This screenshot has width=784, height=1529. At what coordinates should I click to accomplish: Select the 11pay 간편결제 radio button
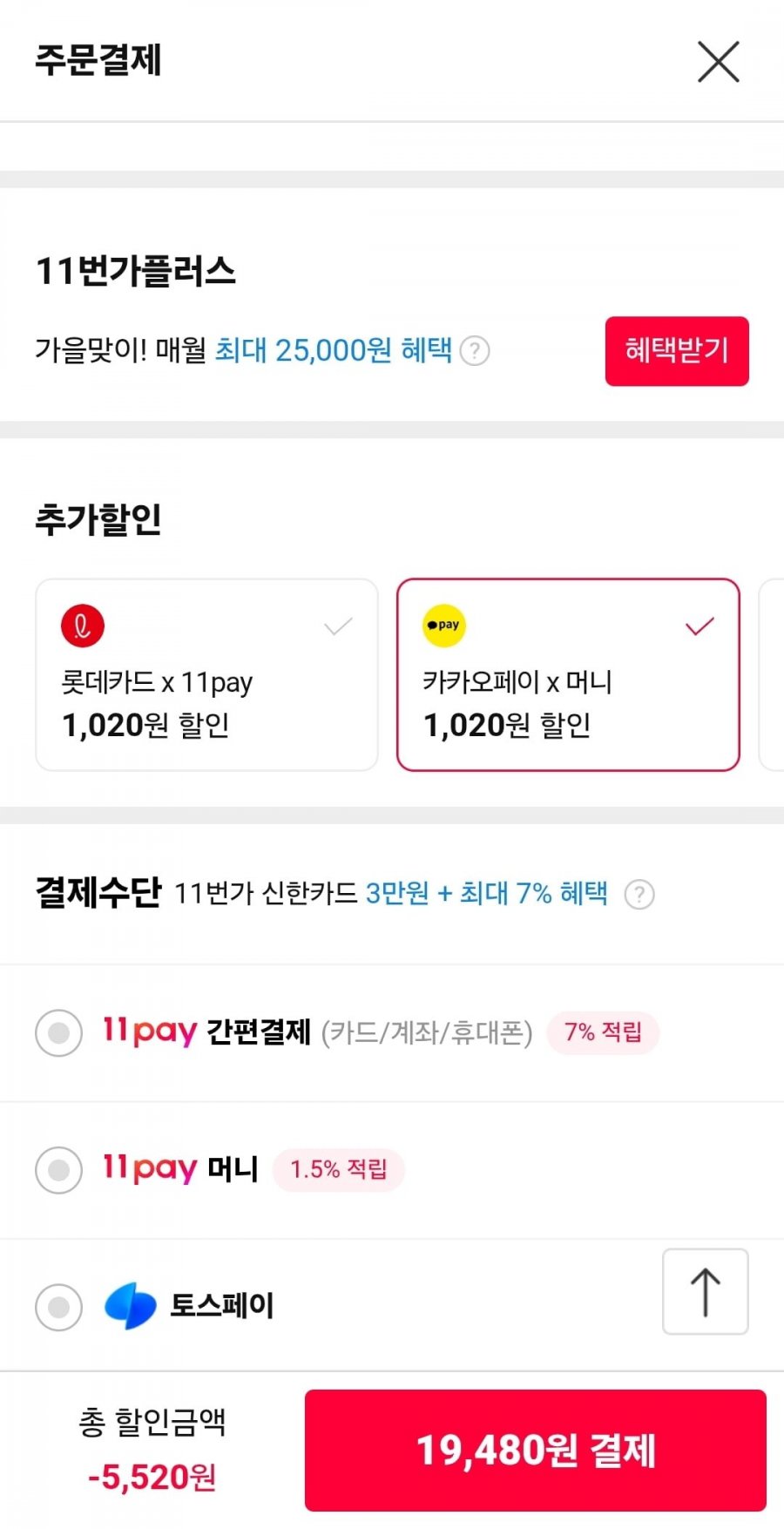pyautogui.click(x=58, y=1032)
